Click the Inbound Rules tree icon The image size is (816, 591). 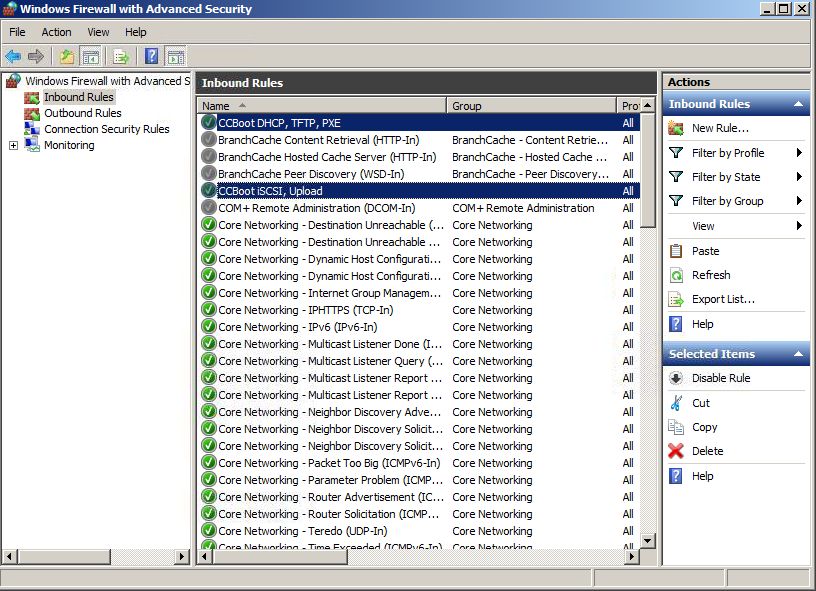click(x=32, y=97)
